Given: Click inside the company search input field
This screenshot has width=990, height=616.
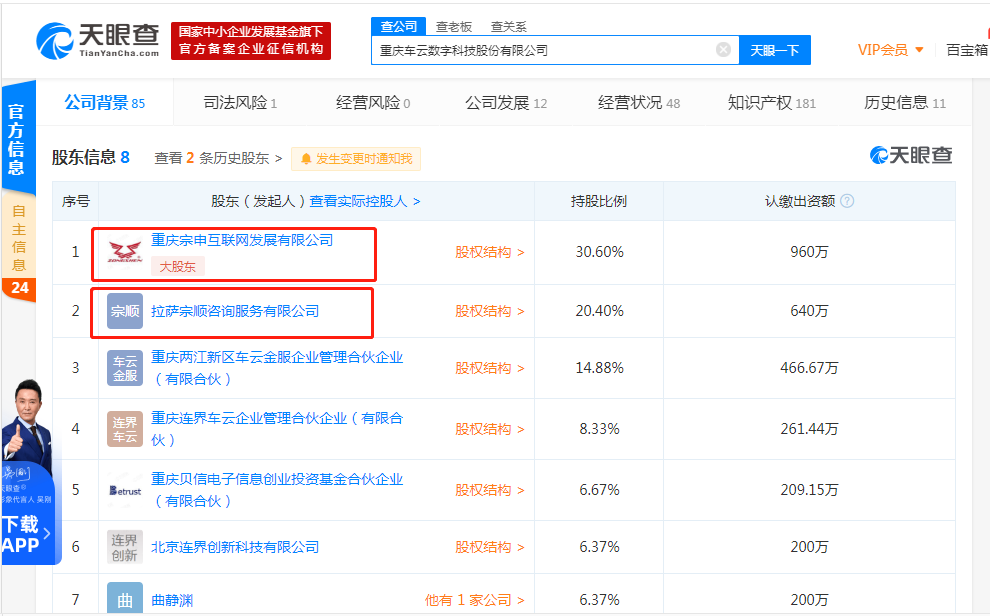Looking at the screenshot, I should coord(550,49).
